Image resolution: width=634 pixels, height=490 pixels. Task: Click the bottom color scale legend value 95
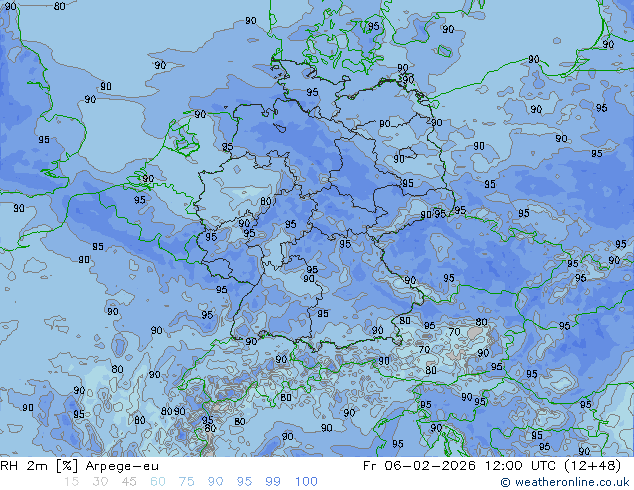(x=244, y=482)
